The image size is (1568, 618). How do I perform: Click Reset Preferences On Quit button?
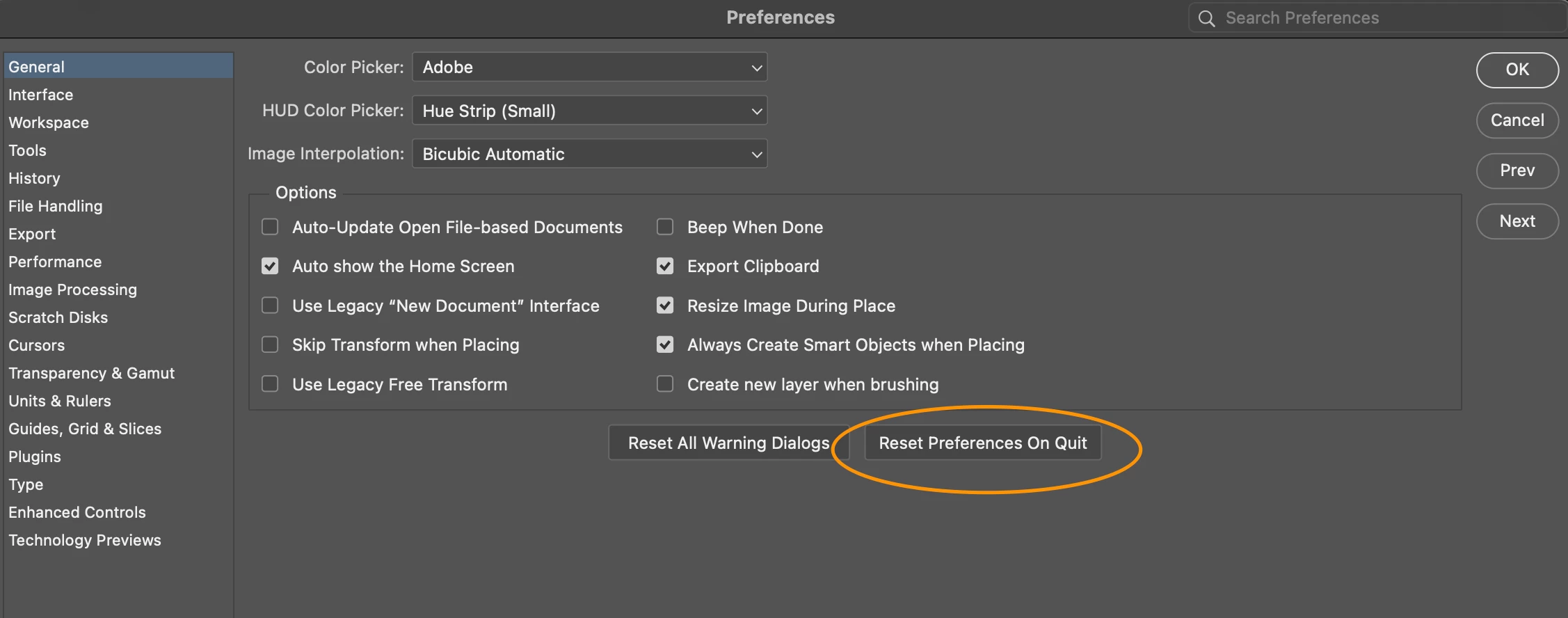click(982, 443)
